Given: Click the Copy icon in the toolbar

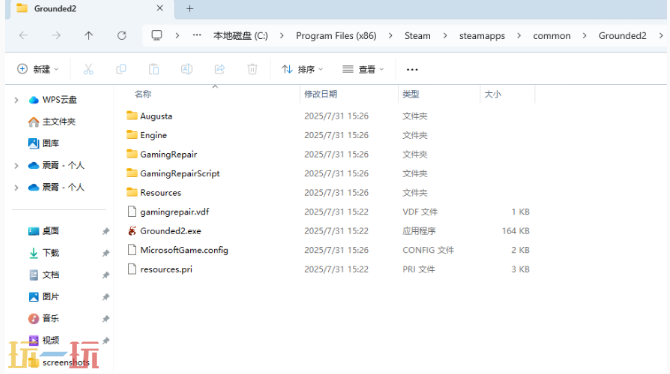Looking at the screenshot, I should (121, 69).
